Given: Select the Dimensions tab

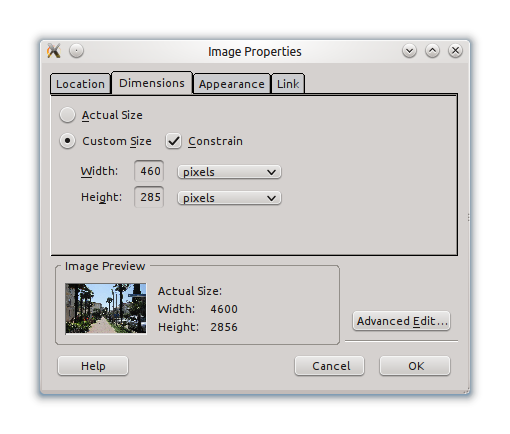Looking at the screenshot, I should coord(152,83).
